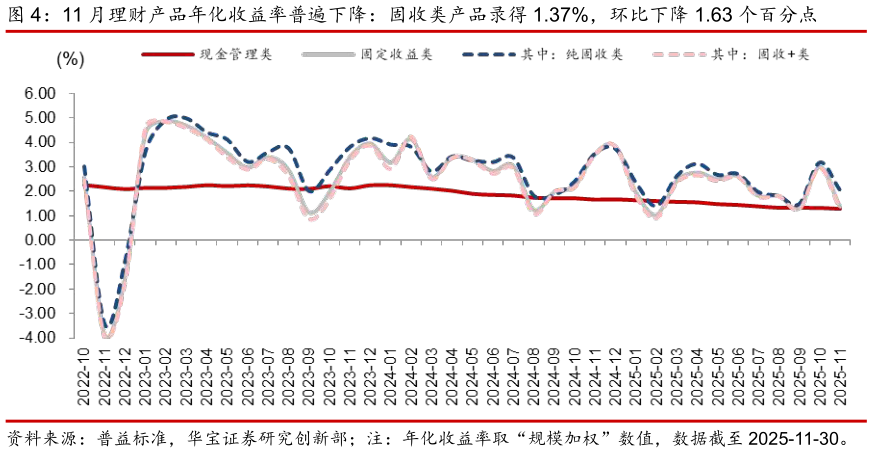Click x-axis label 2025-01

[x=638, y=377]
